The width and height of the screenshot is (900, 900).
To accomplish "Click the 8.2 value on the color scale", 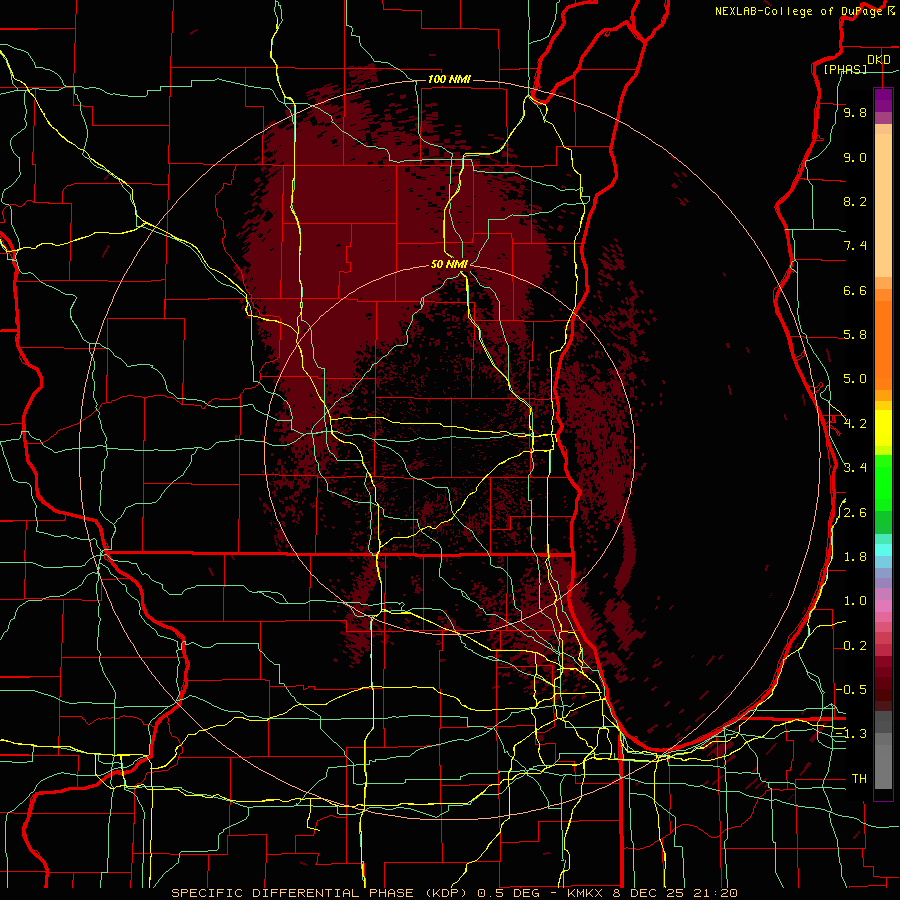I will point(855,201).
